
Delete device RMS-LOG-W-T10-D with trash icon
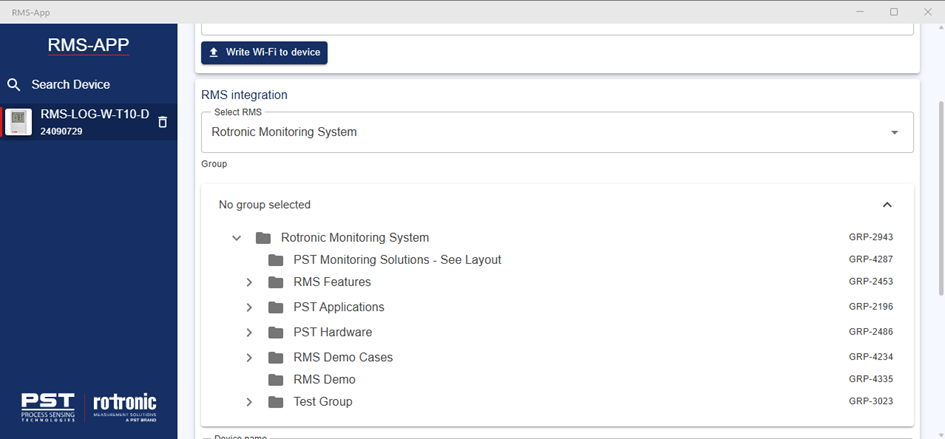click(162, 122)
